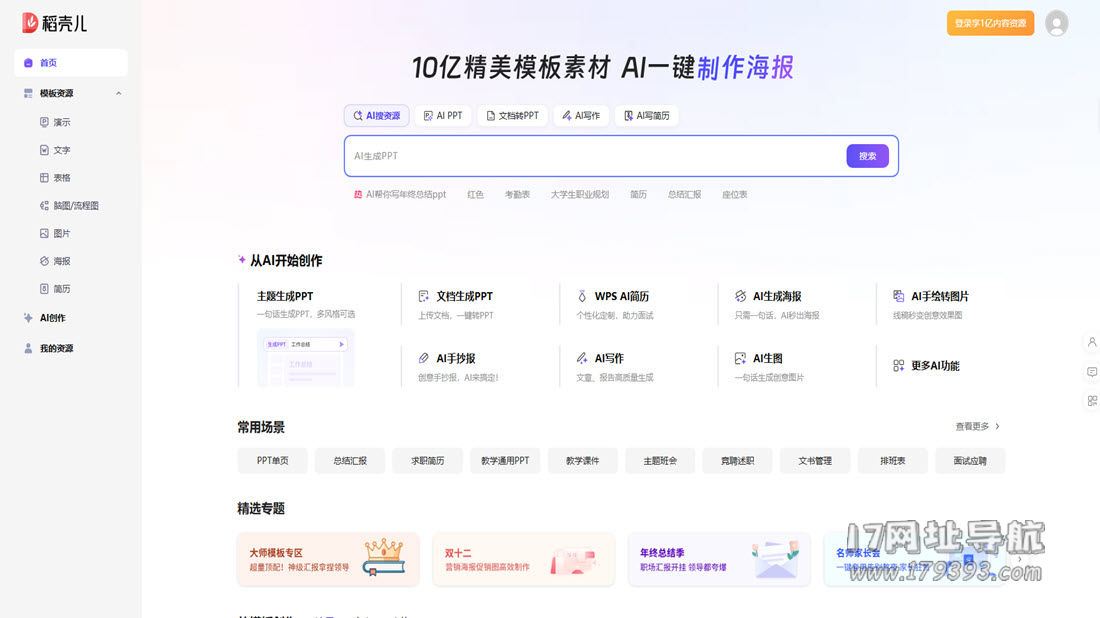1100x618 pixels.
Task: Collapse the 模板资源 sidebar section
Action: 118,93
